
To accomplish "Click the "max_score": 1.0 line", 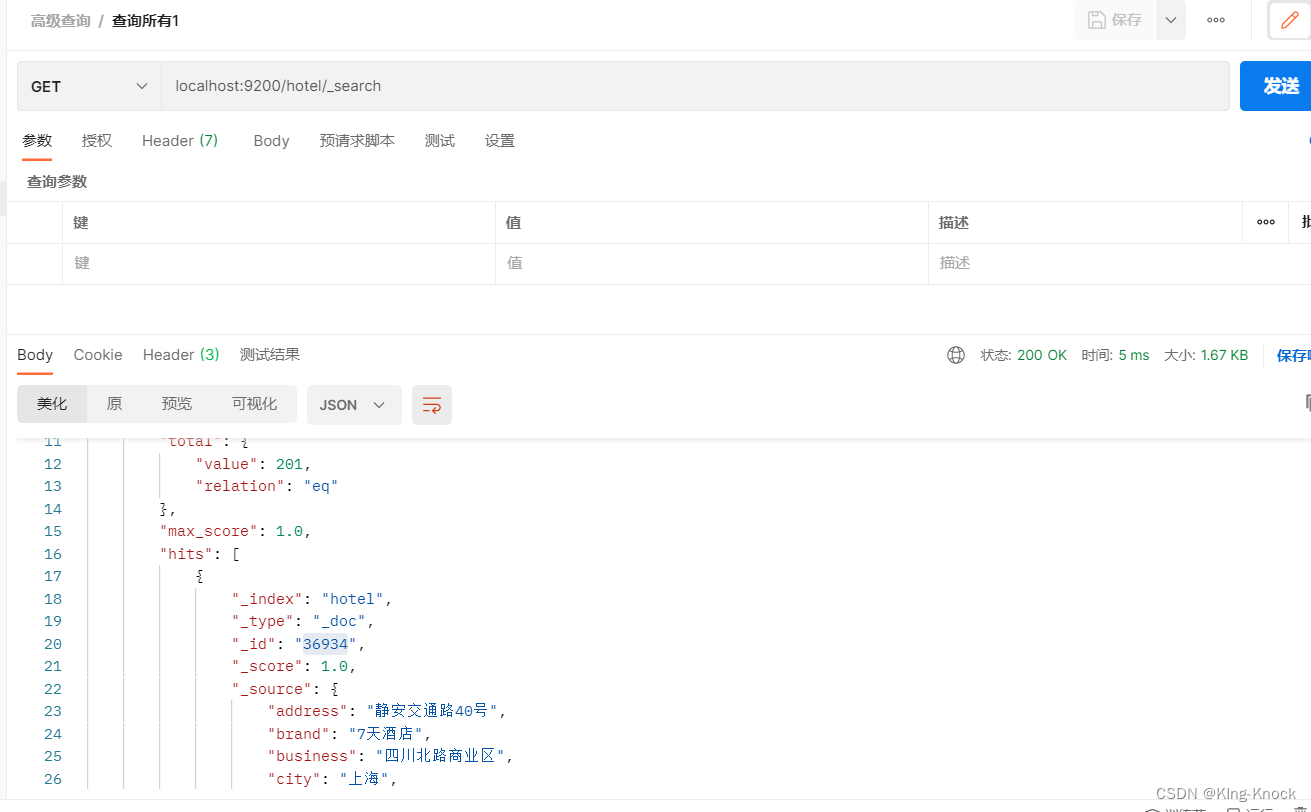I will coord(236,531).
